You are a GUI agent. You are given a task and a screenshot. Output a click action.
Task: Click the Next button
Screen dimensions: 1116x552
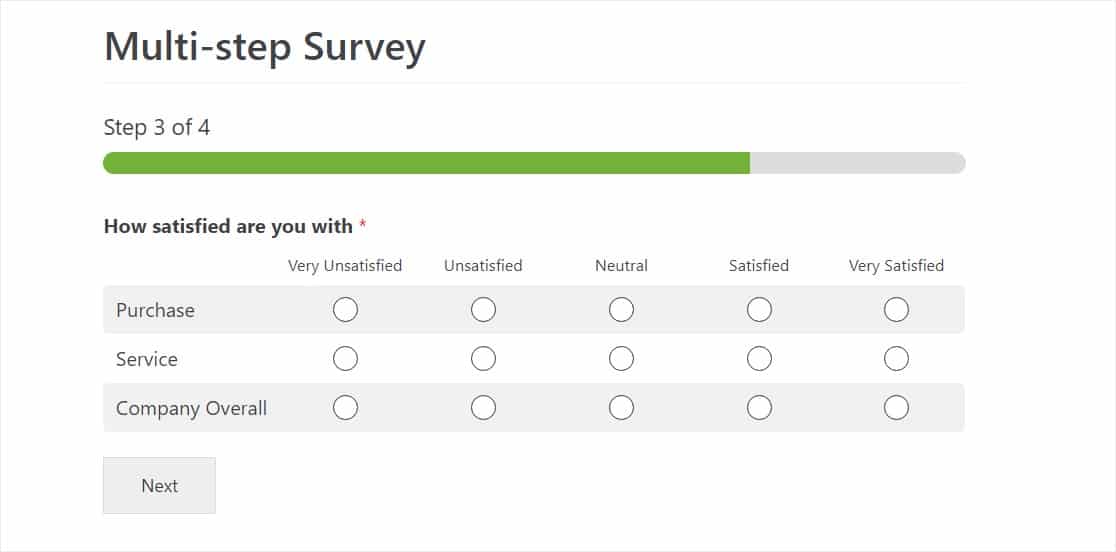pyautogui.click(x=159, y=486)
